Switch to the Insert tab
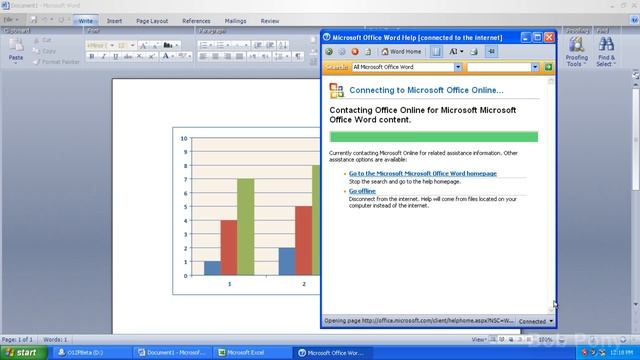640x360 pixels. click(x=114, y=21)
